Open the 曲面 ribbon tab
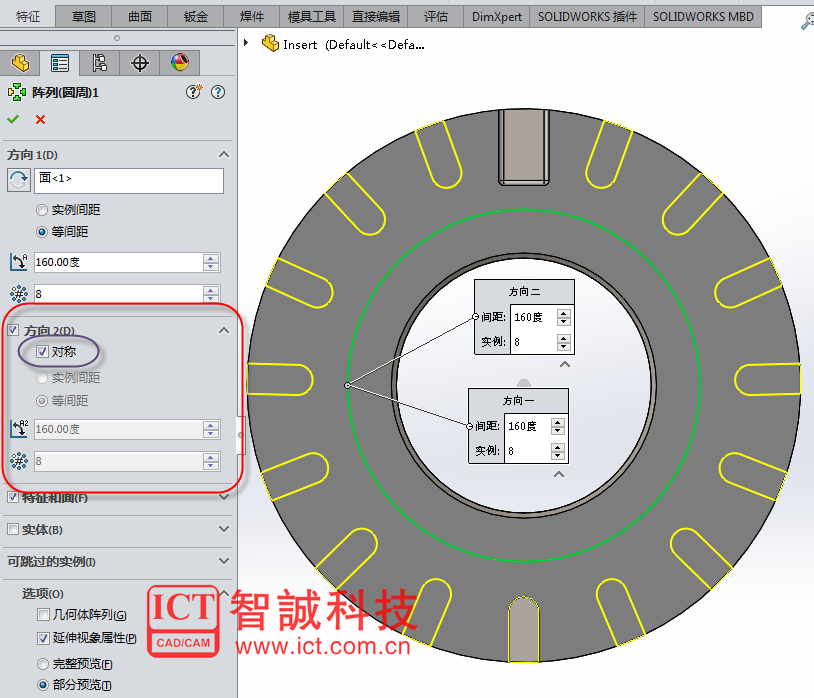814x698 pixels. pos(140,17)
